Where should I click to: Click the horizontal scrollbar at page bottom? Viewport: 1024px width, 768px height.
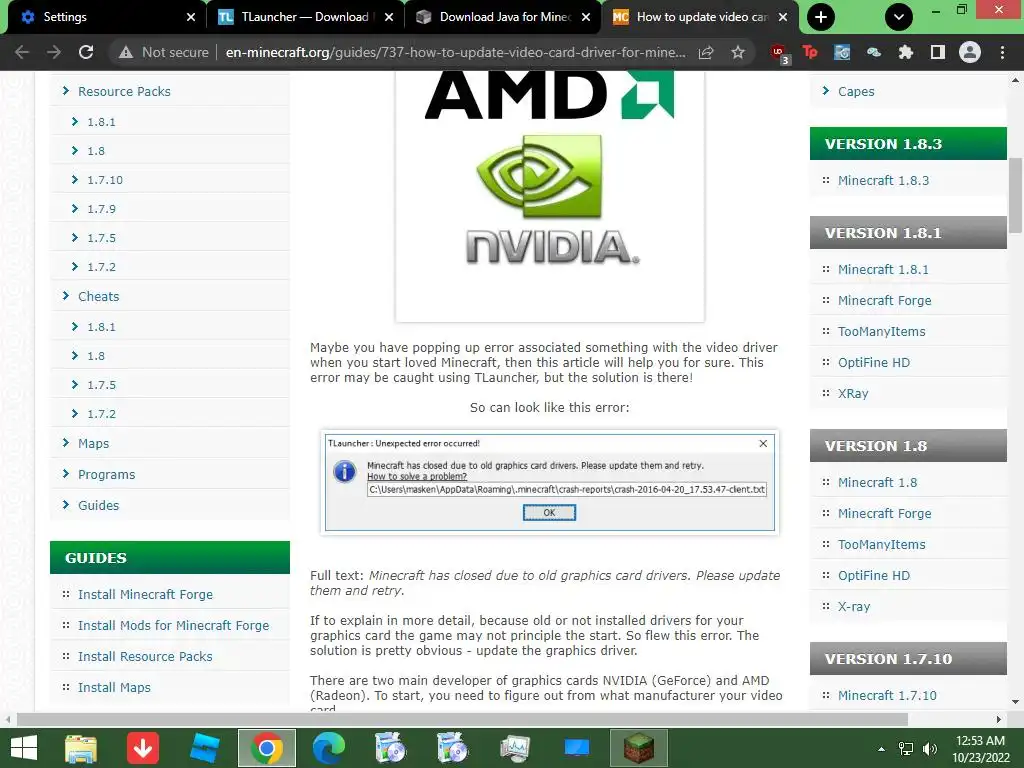point(462,720)
